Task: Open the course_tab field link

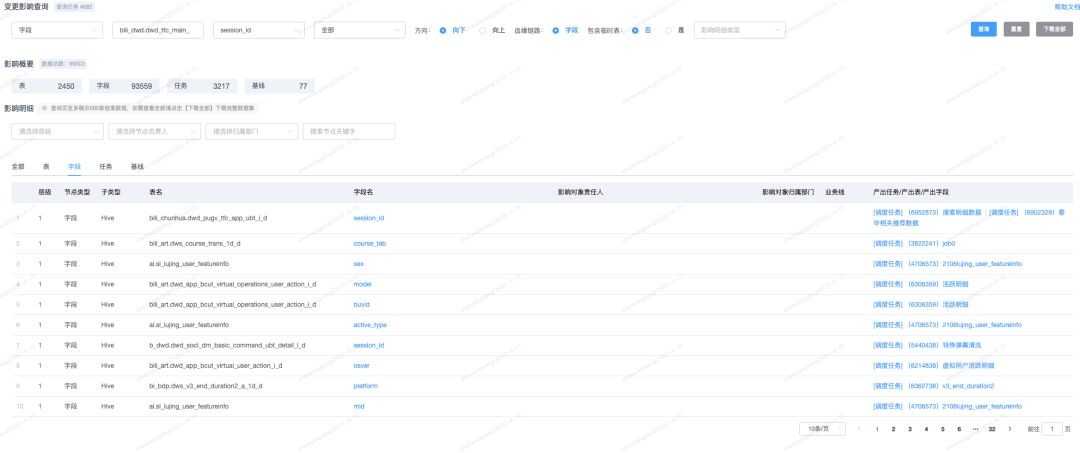Action: click(370, 243)
